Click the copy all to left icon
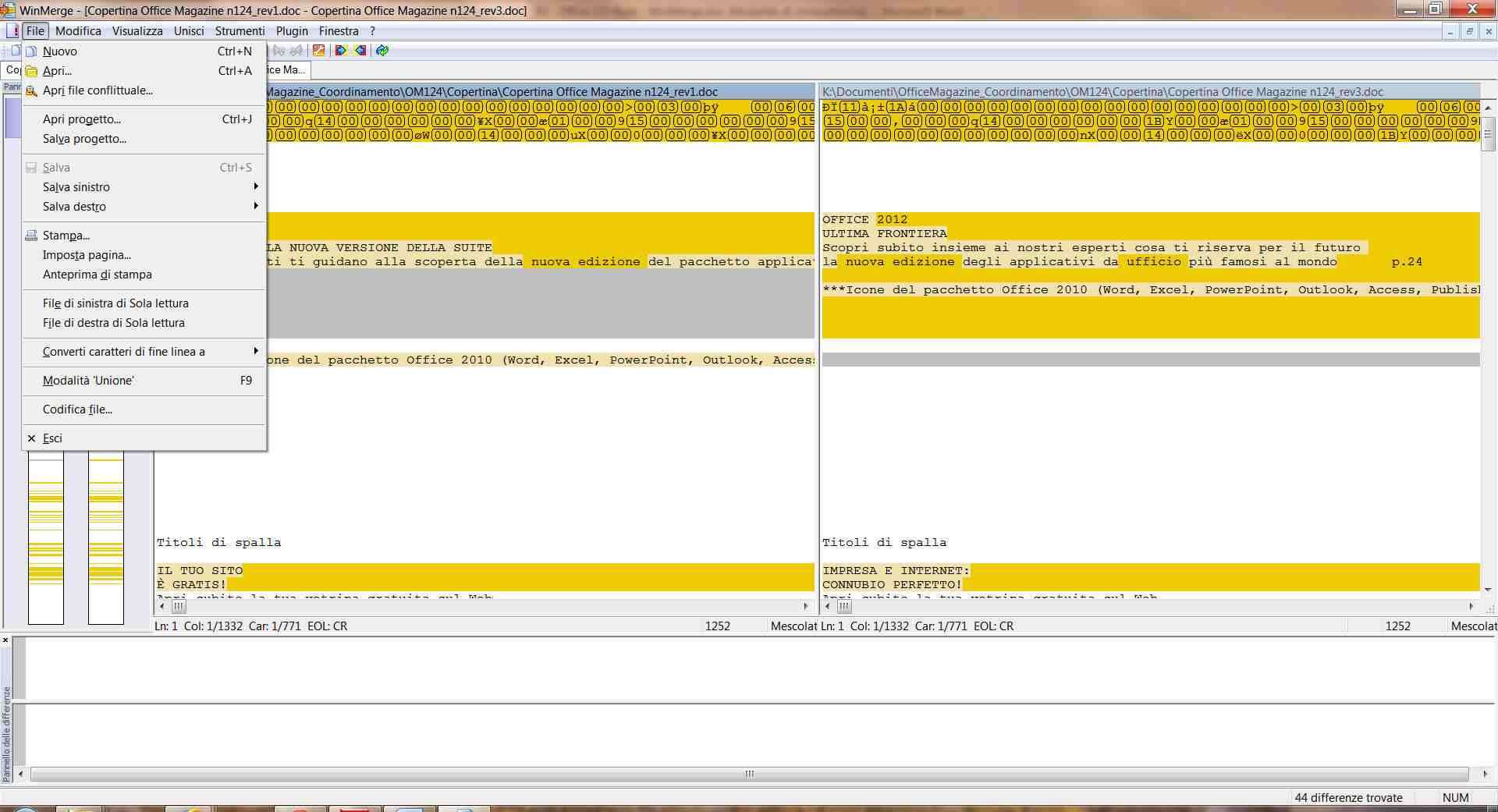 click(x=360, y=51)
